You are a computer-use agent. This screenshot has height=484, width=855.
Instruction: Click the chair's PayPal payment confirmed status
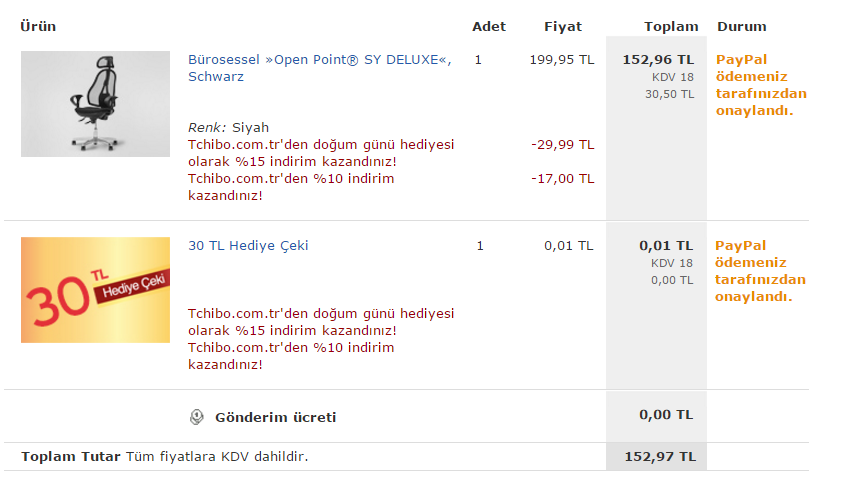pyautogui.click(x=761, y=85)
